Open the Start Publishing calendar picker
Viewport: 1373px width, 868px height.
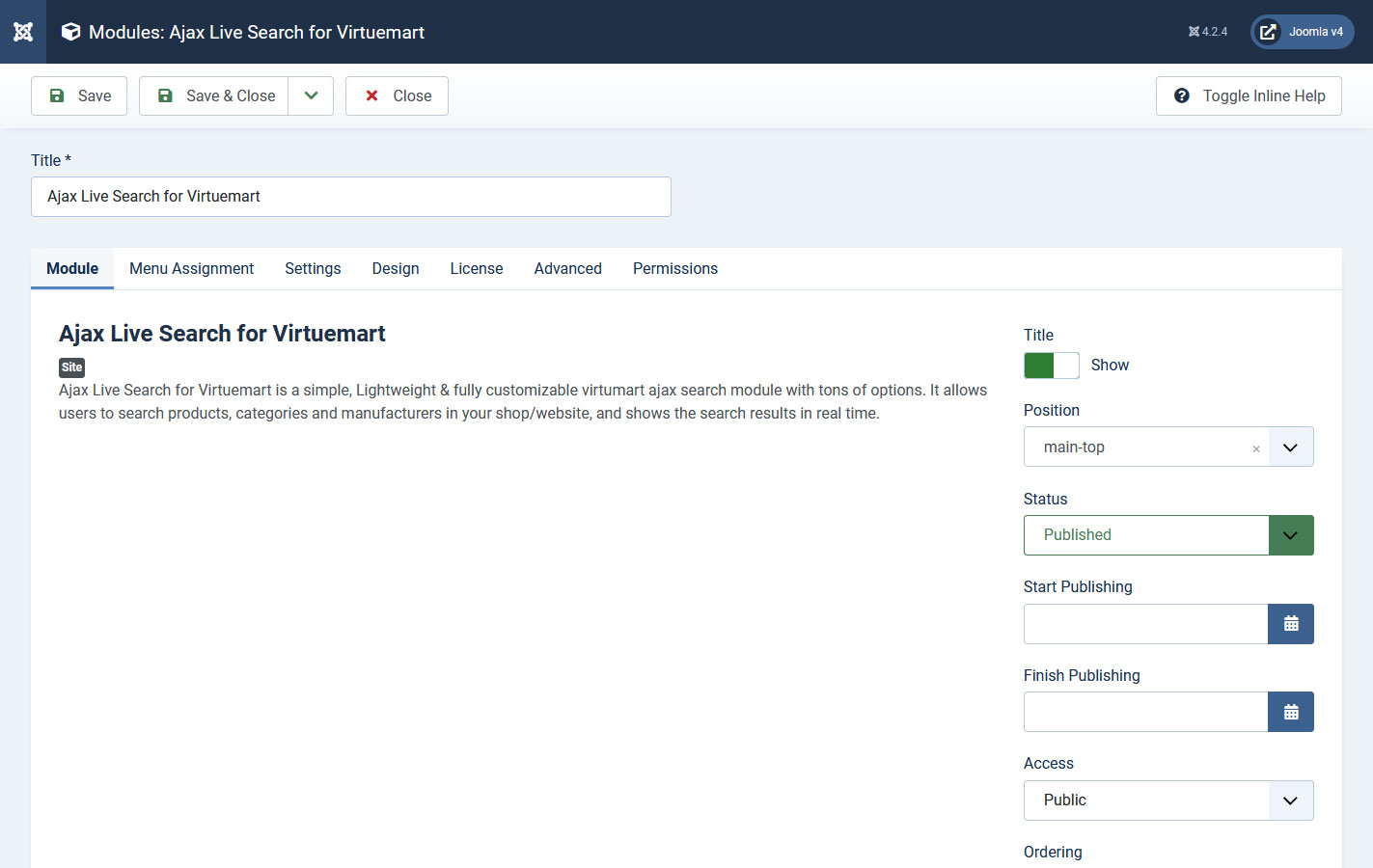click(x=1291, y=624)
